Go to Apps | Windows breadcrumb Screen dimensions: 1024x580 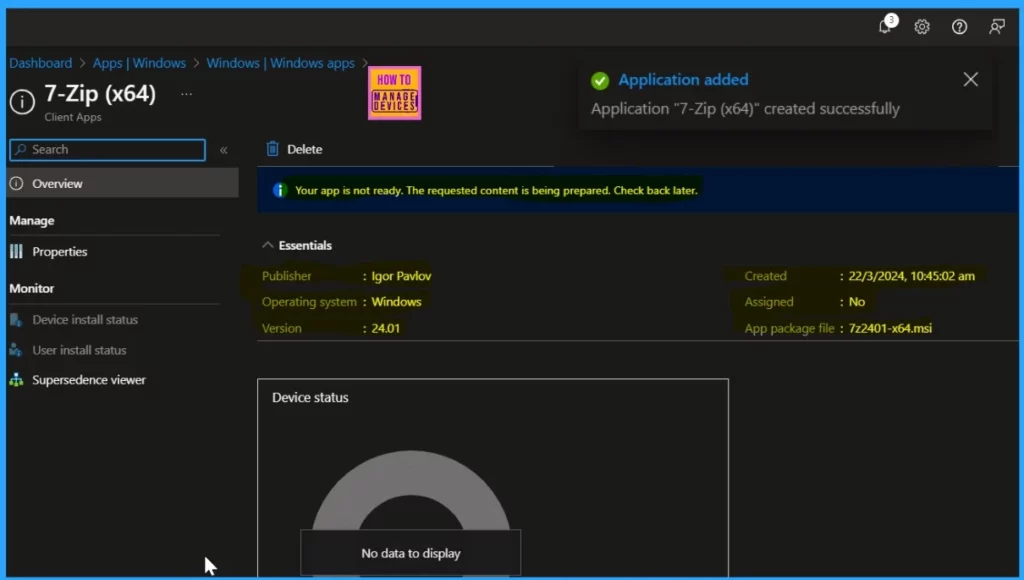139,63
